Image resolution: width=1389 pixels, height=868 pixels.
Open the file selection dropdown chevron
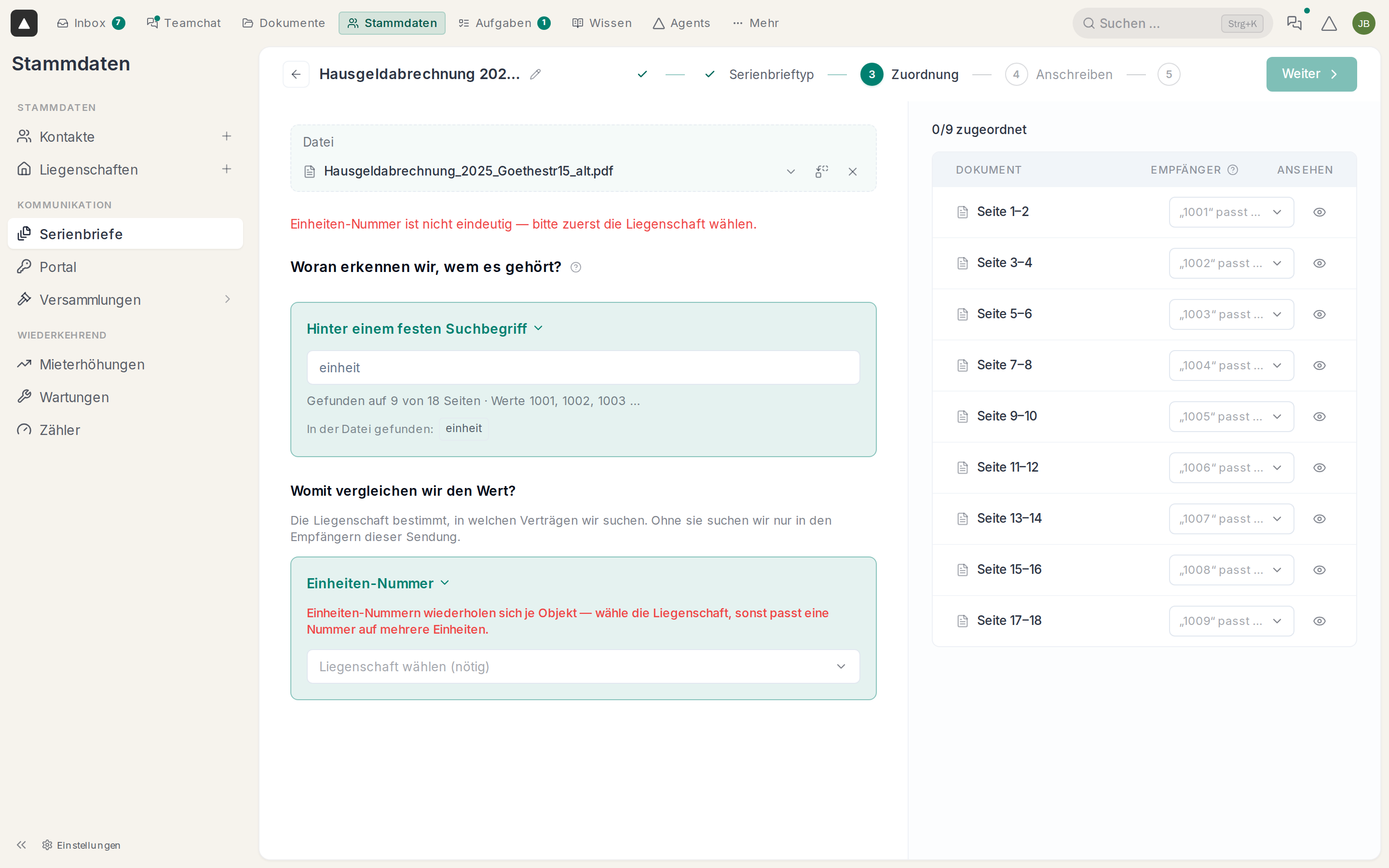tap(790, 171)
